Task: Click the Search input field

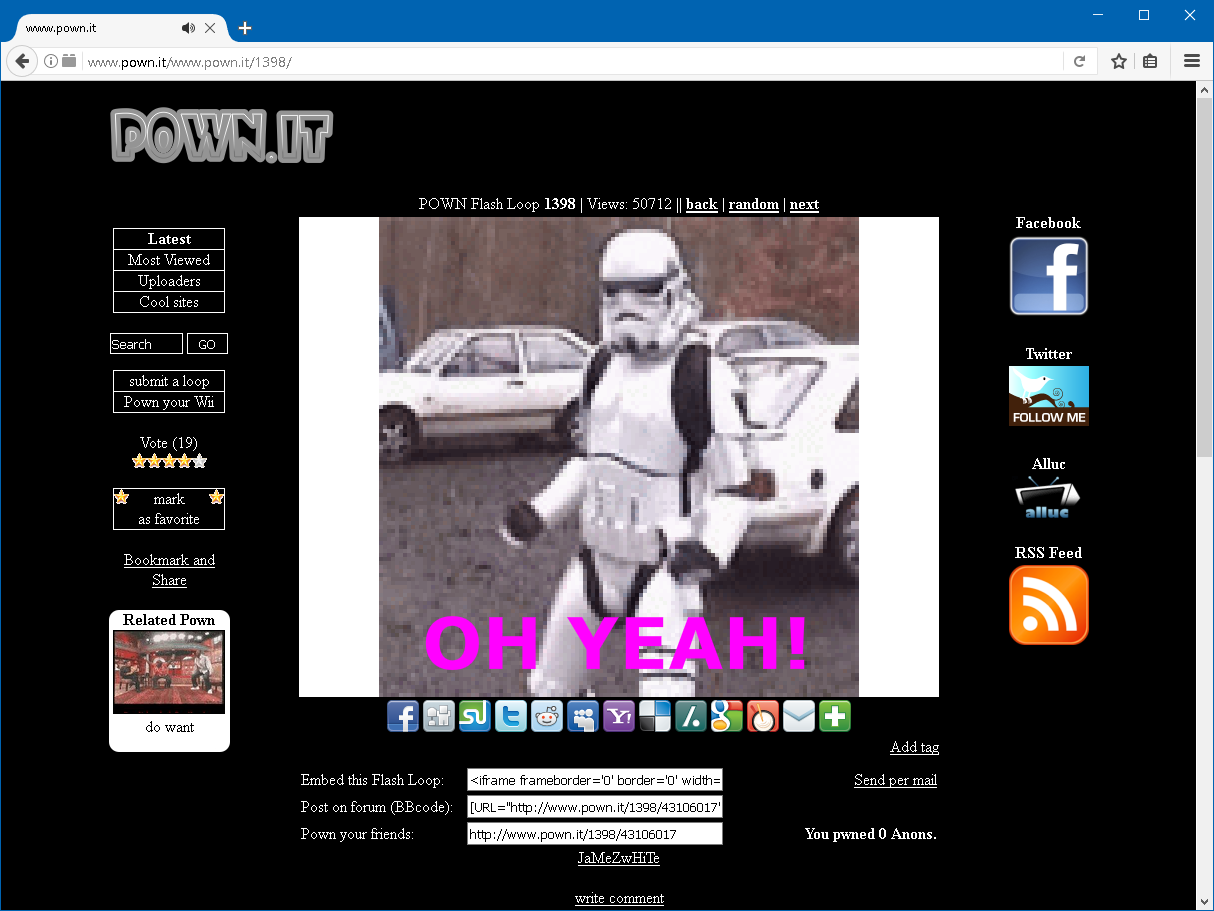Action: 146,344
